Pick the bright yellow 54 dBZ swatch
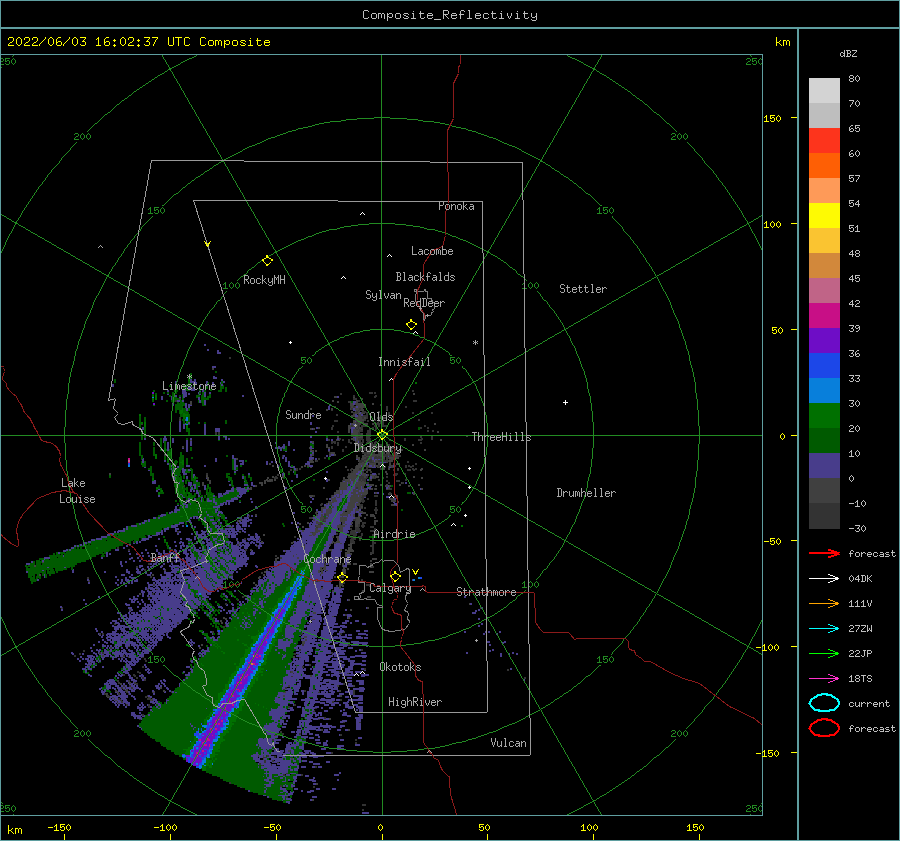The image size is (900, 841). click(x=824, y=215)
